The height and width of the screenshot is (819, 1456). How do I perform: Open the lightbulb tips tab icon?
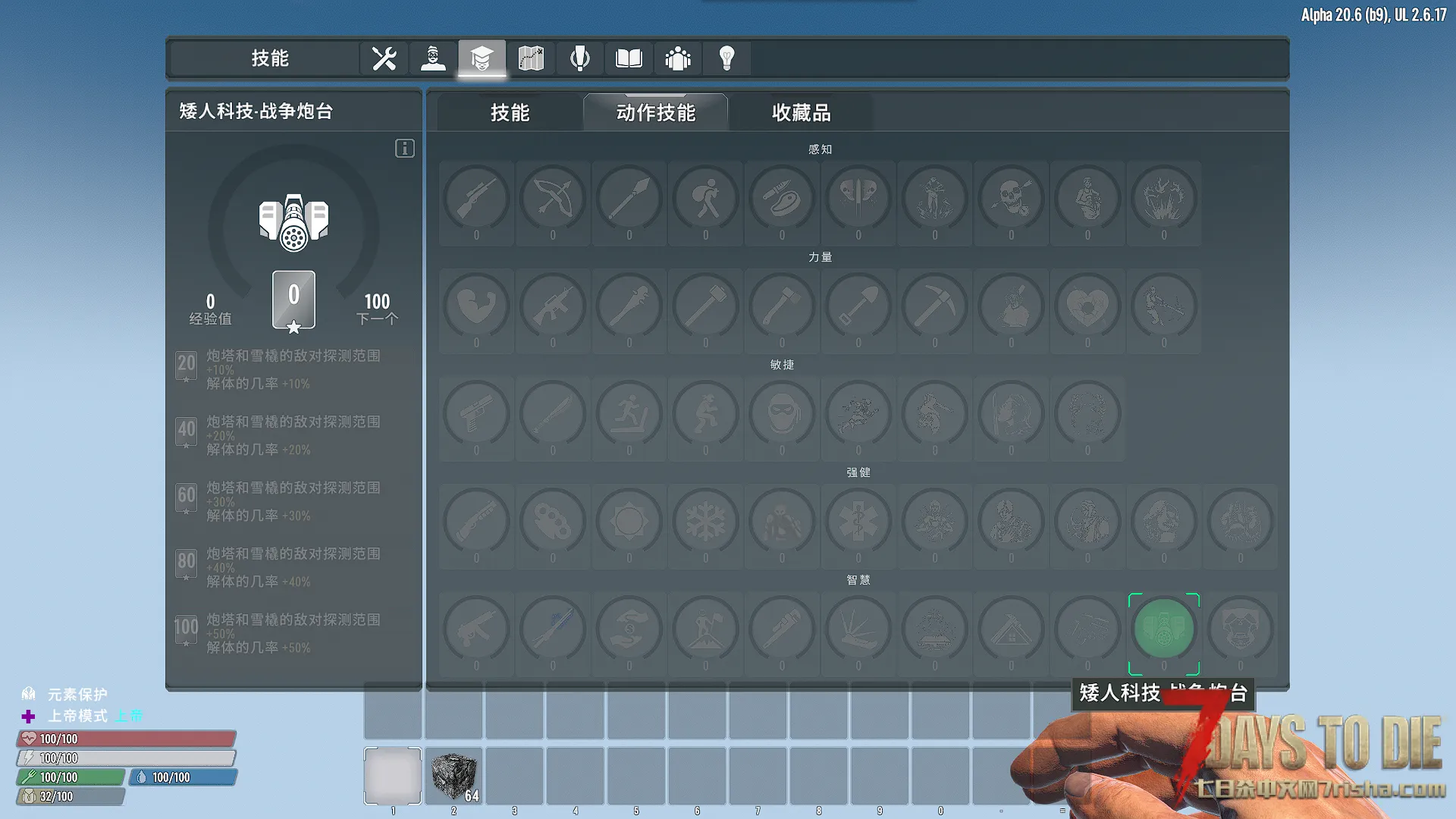click(726, 58)
